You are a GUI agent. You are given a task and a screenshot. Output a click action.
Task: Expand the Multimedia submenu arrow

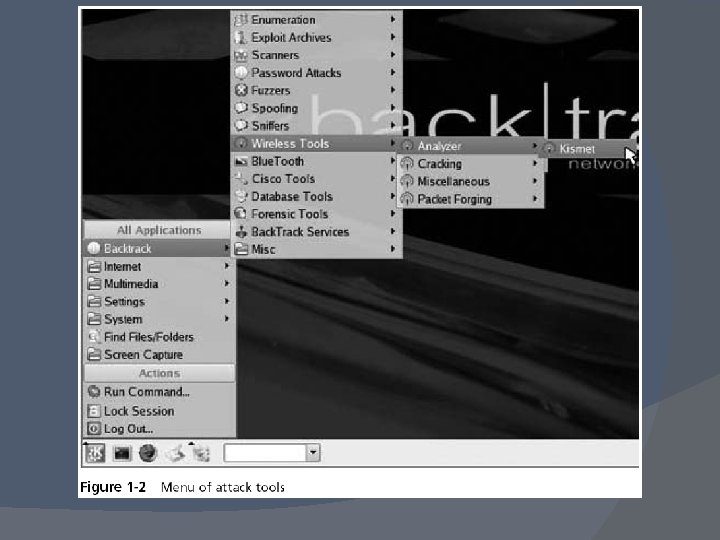[227, 283]
